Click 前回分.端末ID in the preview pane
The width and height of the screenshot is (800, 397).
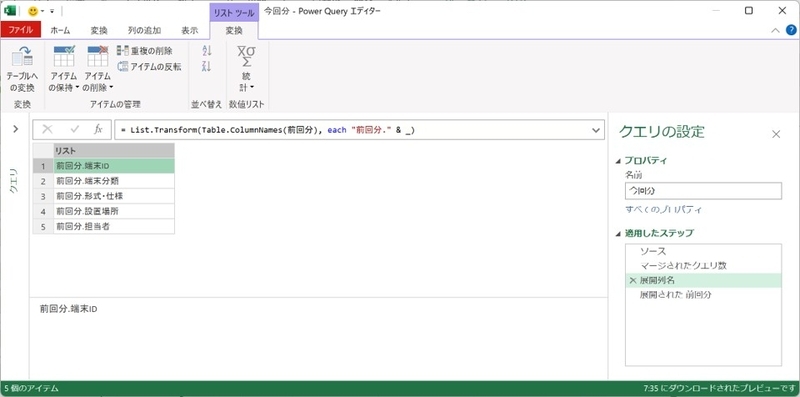(x=68, y=309)
